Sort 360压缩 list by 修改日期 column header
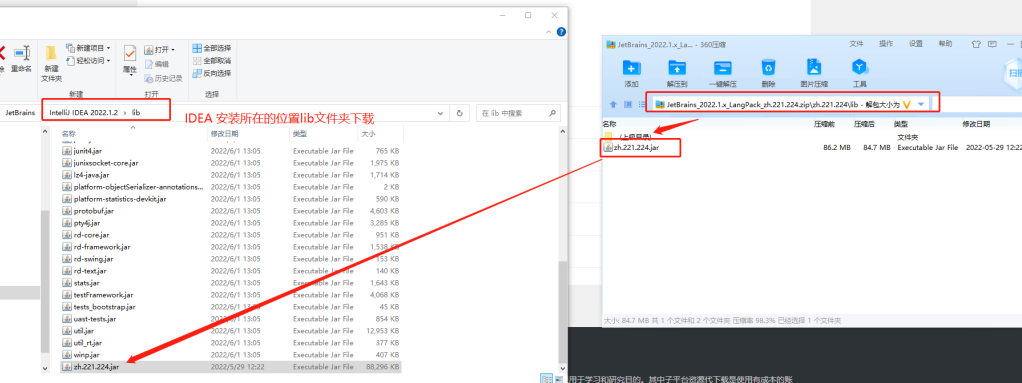 pyautogui.click(x=976, y=123)
